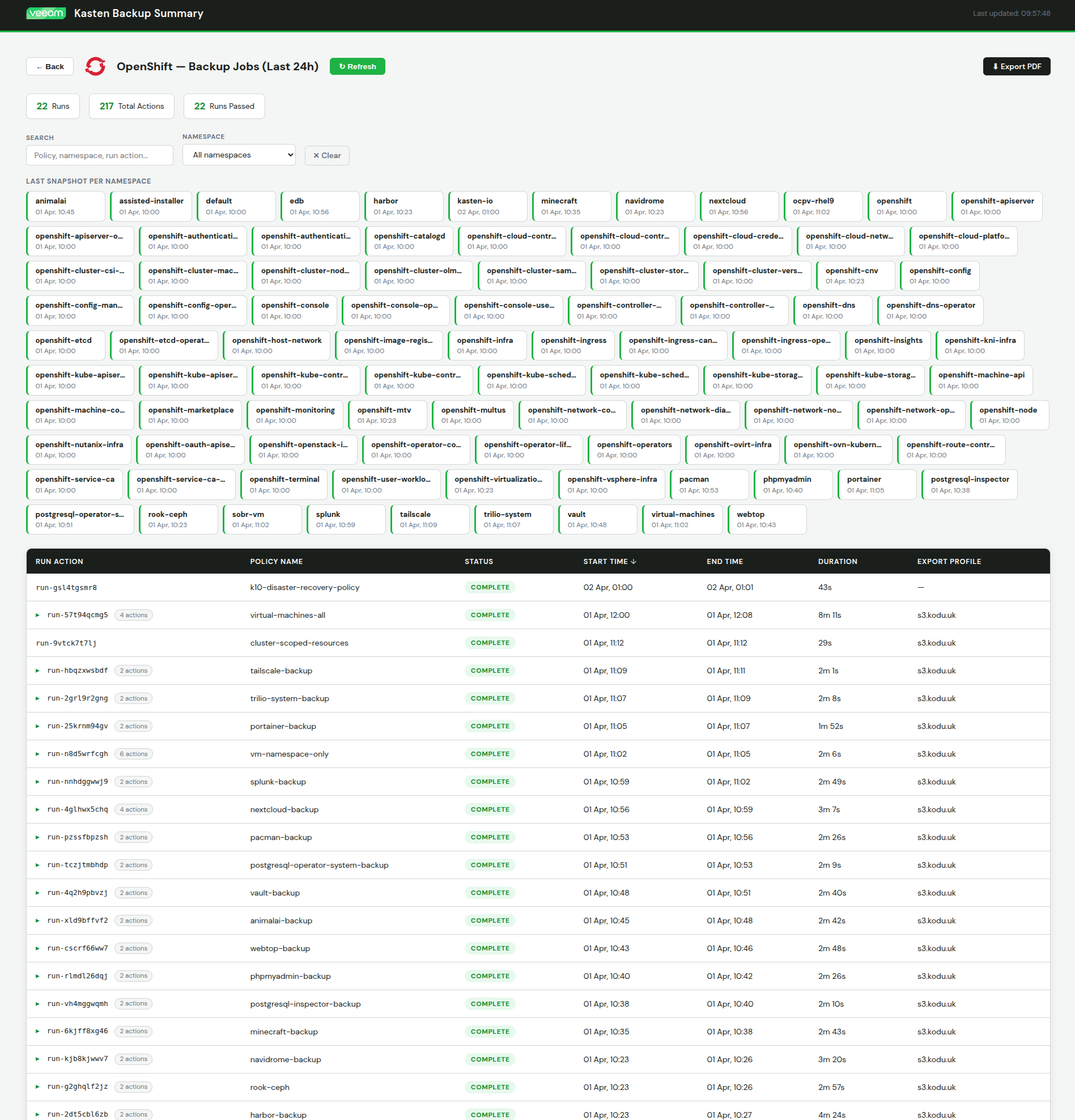Select the minecraft namespace snapshot card
Image resolution: width=1075 pixels, height=1120 pixels.
(571, 206)
